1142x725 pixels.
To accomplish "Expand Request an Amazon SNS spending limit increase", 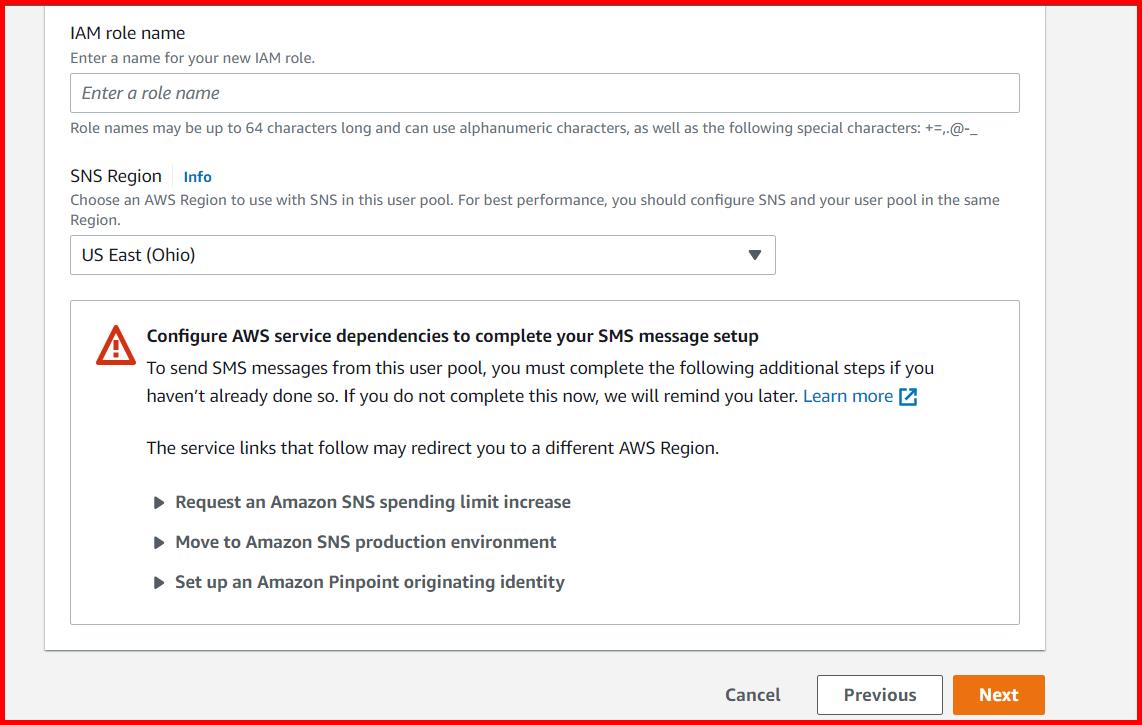I will pos(372,502).
